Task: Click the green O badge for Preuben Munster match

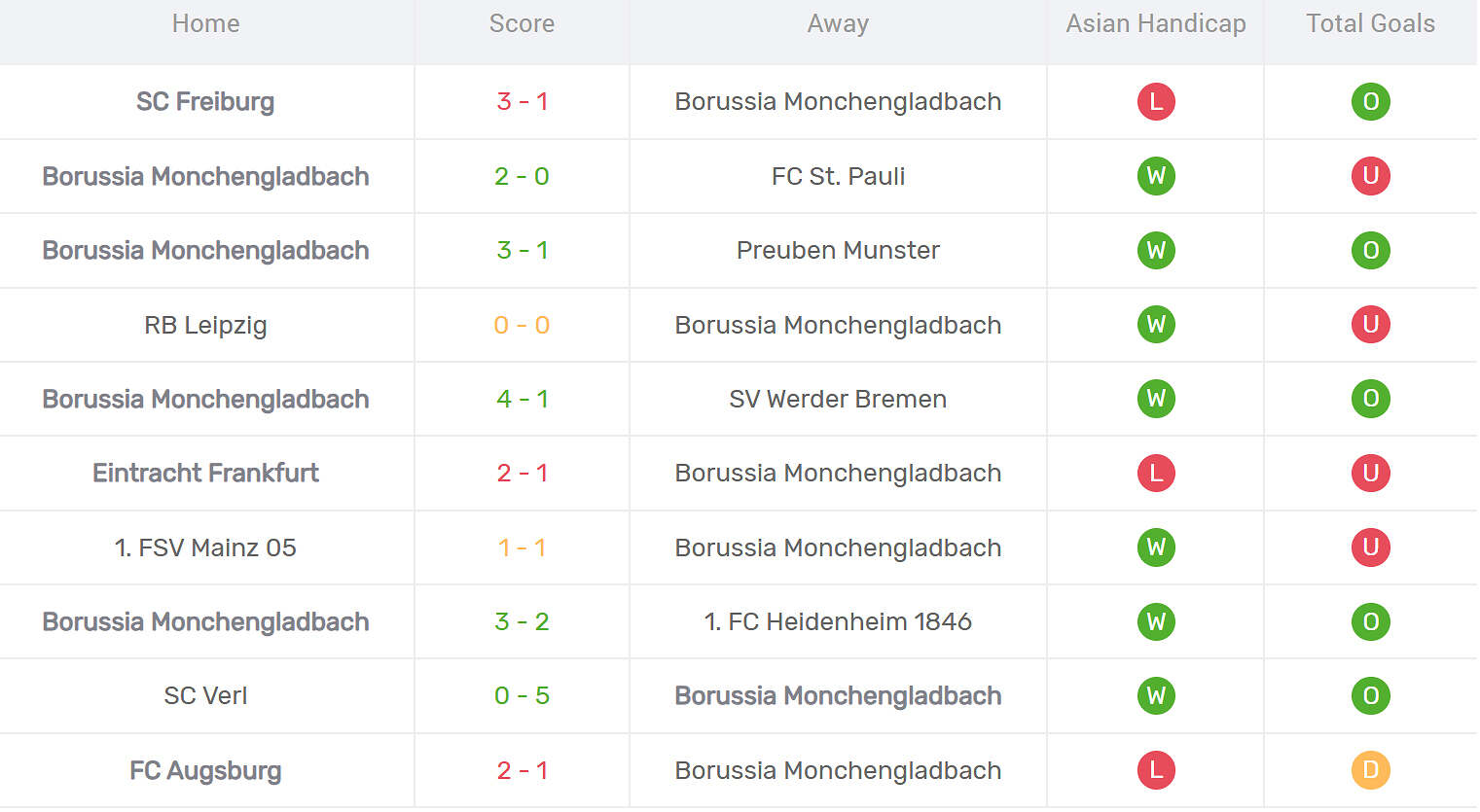Action: (x=1370, y=251)
